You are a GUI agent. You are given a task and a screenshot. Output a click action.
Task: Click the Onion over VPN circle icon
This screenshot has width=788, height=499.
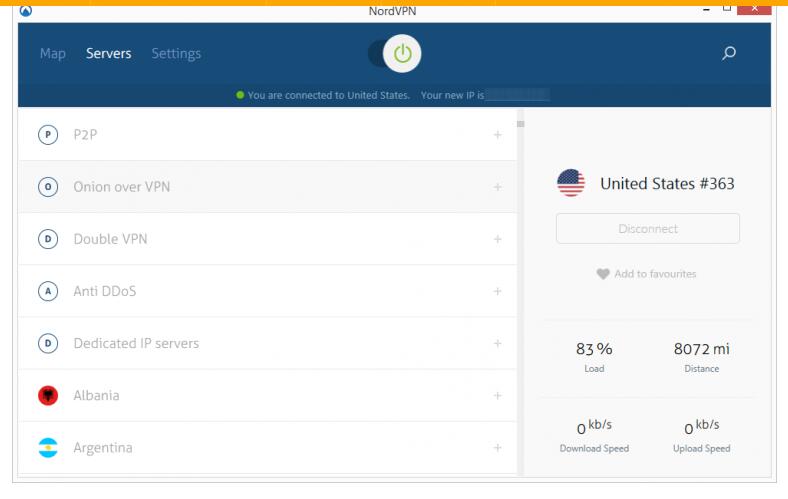click(48, 187)
